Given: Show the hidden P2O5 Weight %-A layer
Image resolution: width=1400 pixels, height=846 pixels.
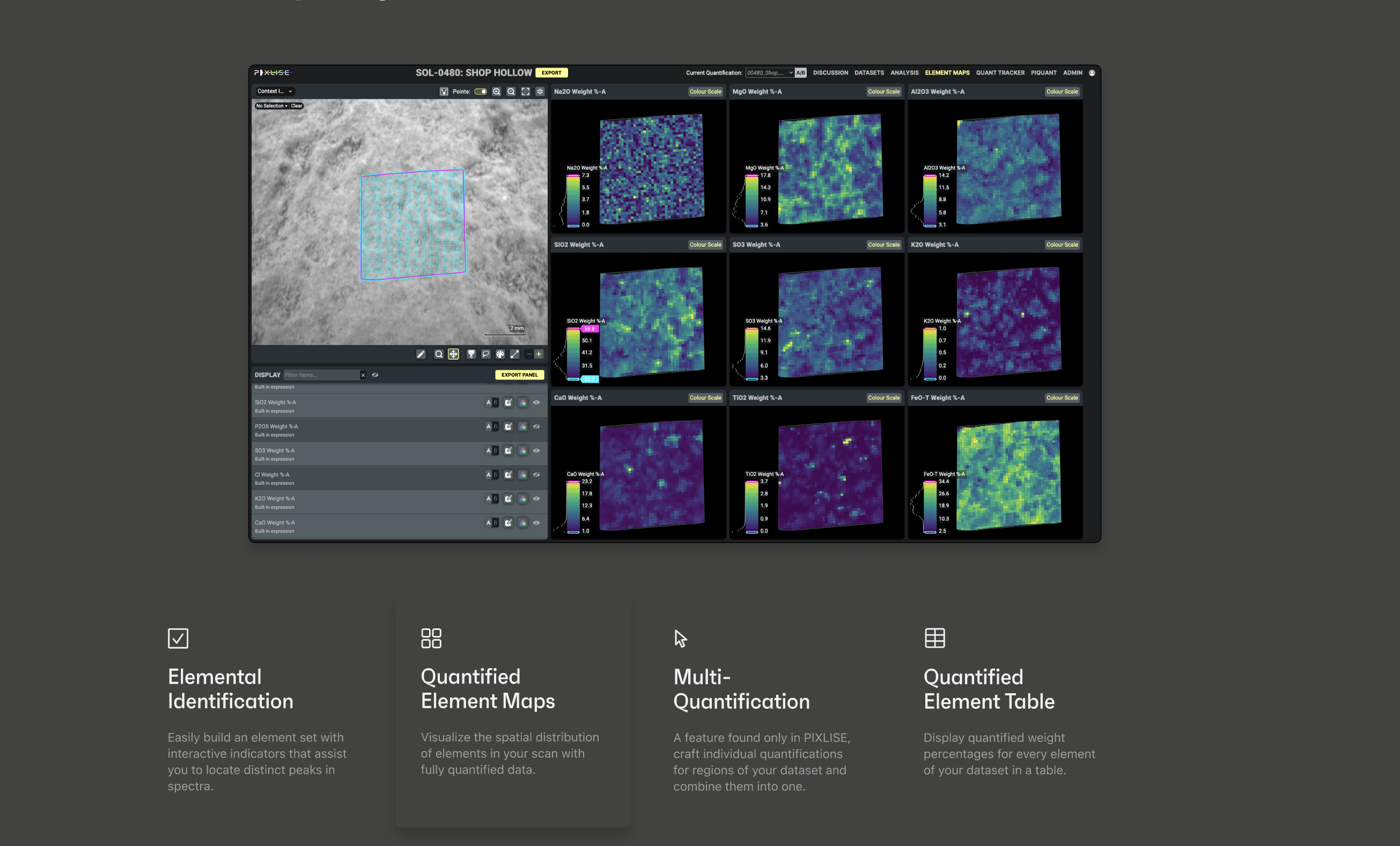Looking at the screenshot, I should click(x=536, y=426).
